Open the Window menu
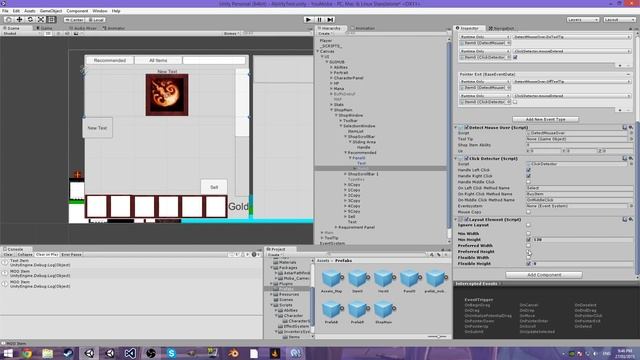 100,11
